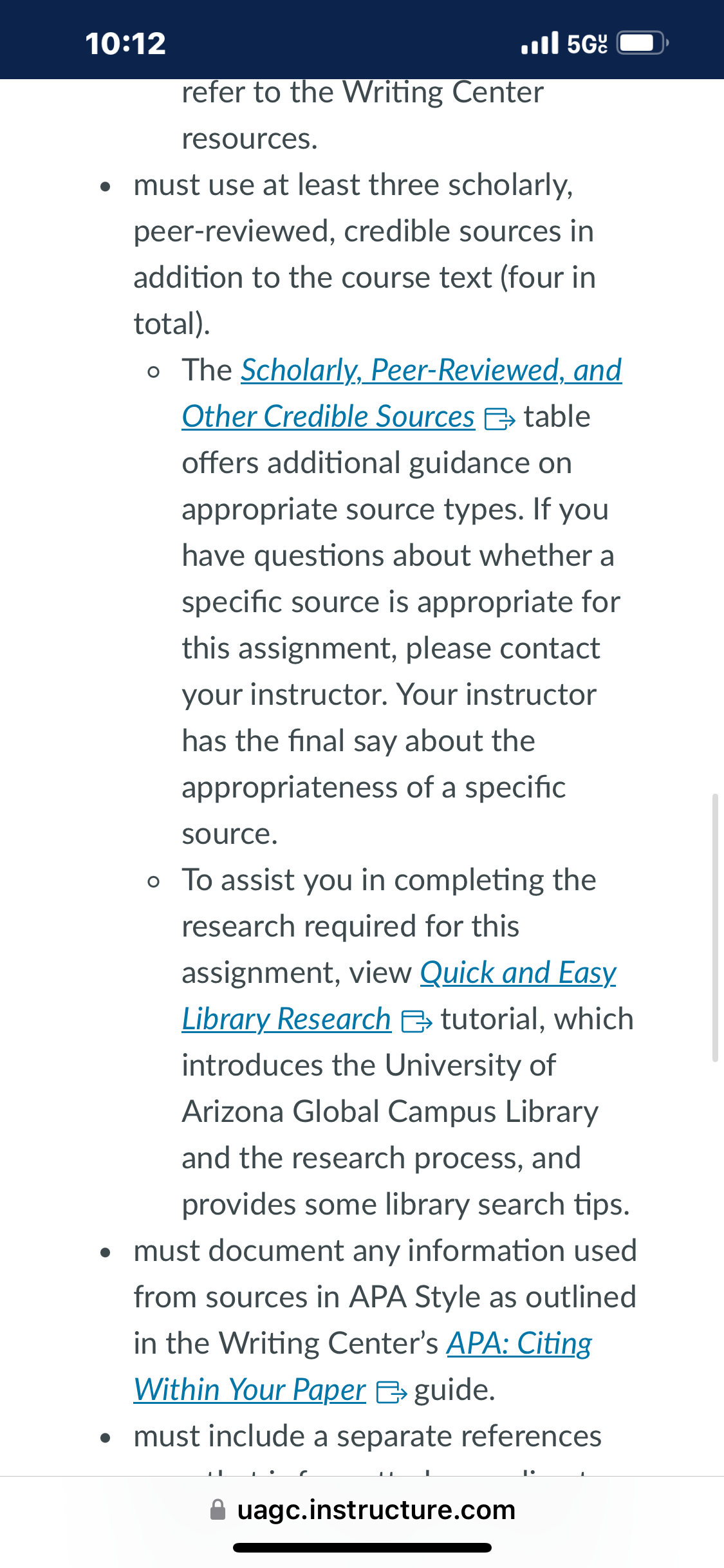Click external link icon after Within Your Paper

(391, 1392)
